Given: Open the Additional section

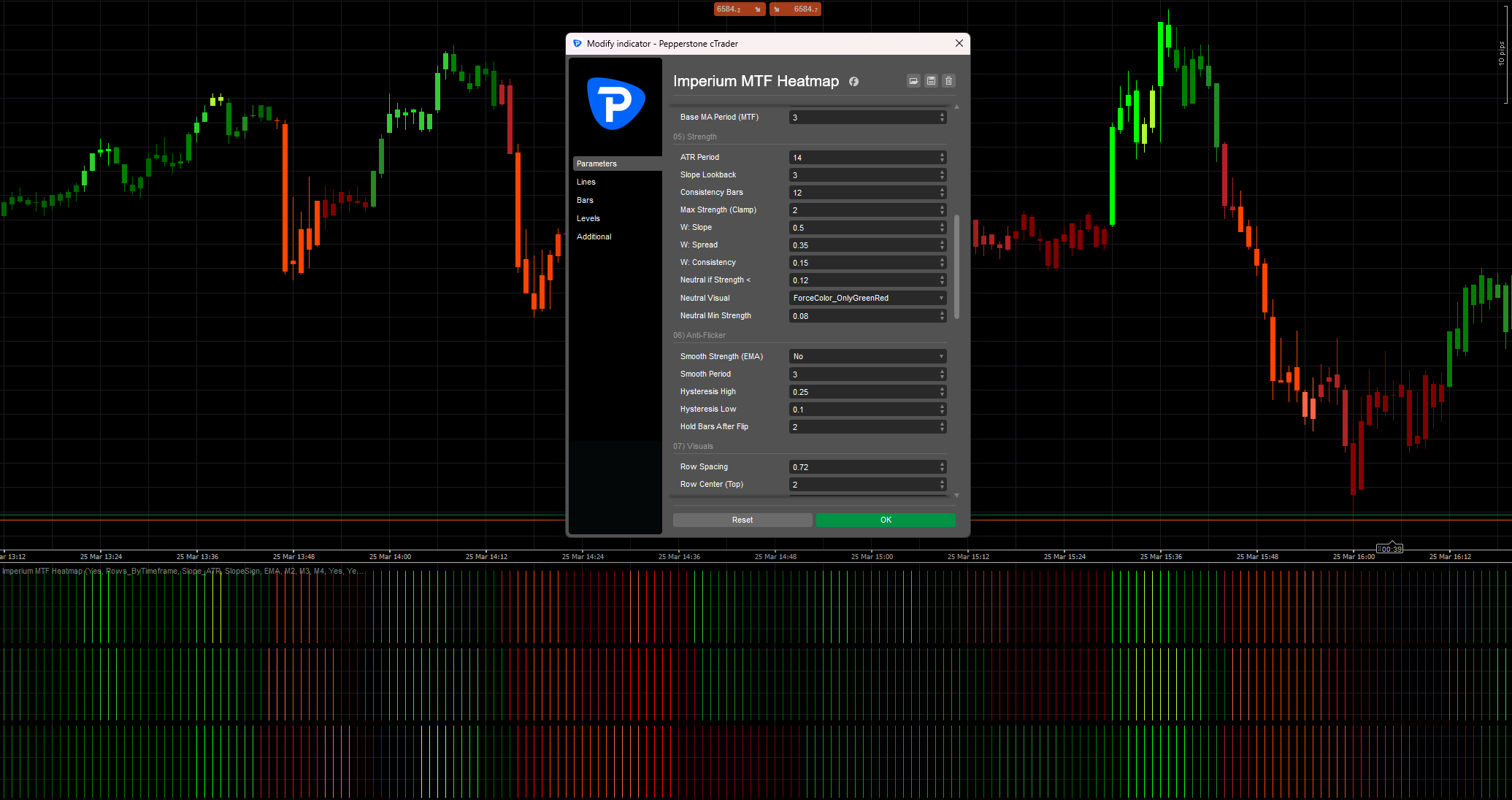Looking at the screenshot, I should coord(594,236).
